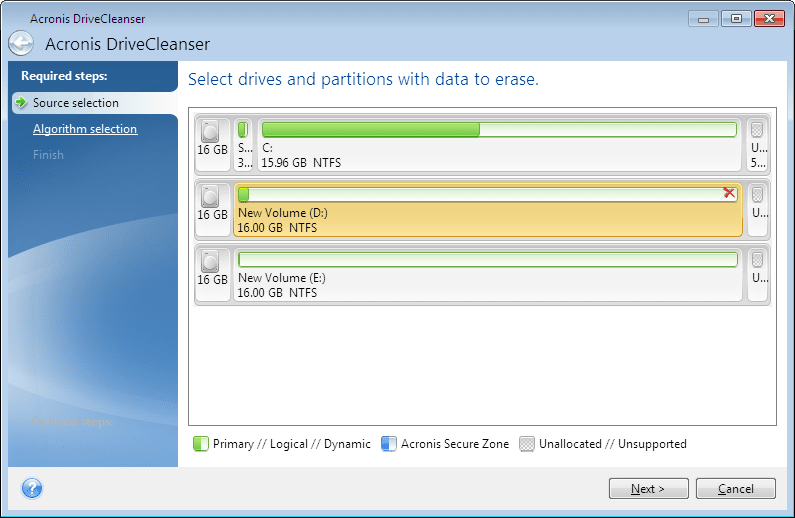Select unallocated space on third disk
Screen dimensions: 795x518
[x=758, y=273]
